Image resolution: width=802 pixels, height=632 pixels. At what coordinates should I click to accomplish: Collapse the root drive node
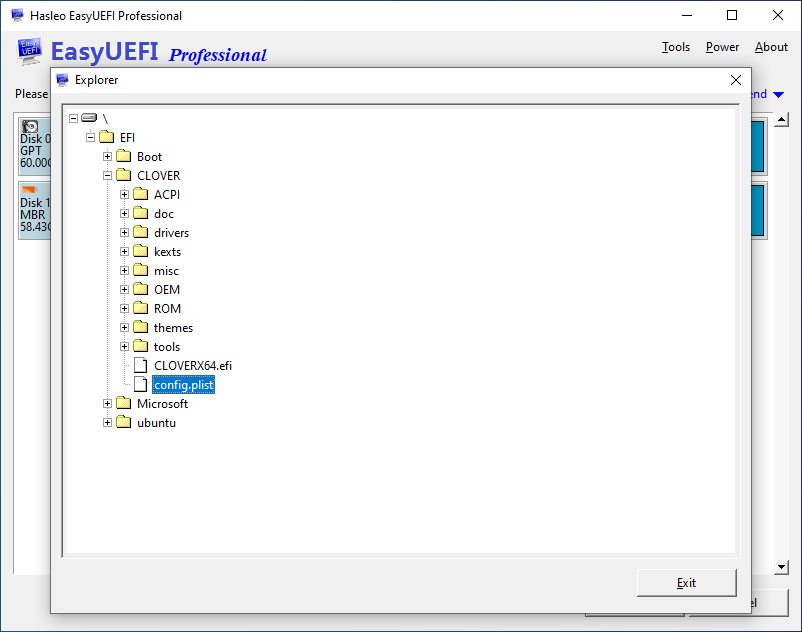74,118
